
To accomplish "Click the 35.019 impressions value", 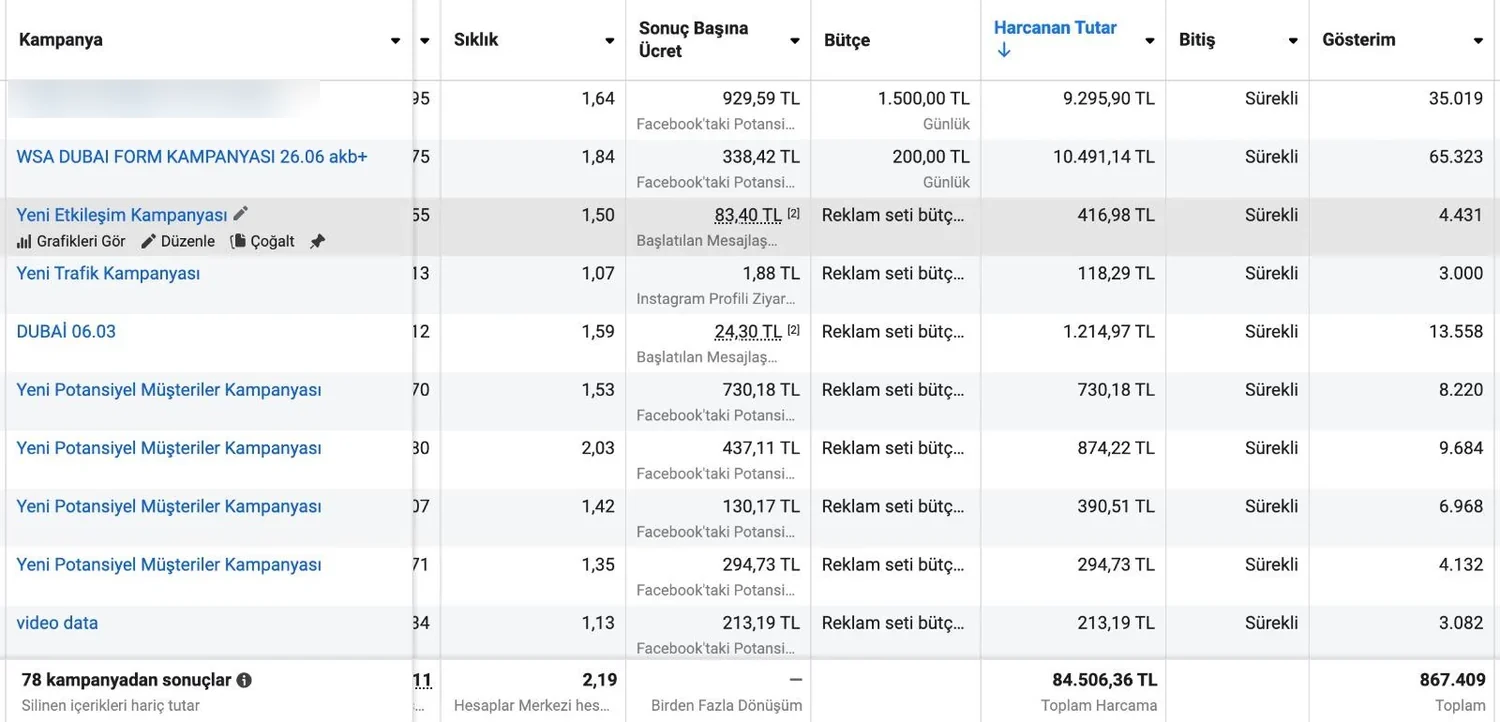I will (1456, 98).
